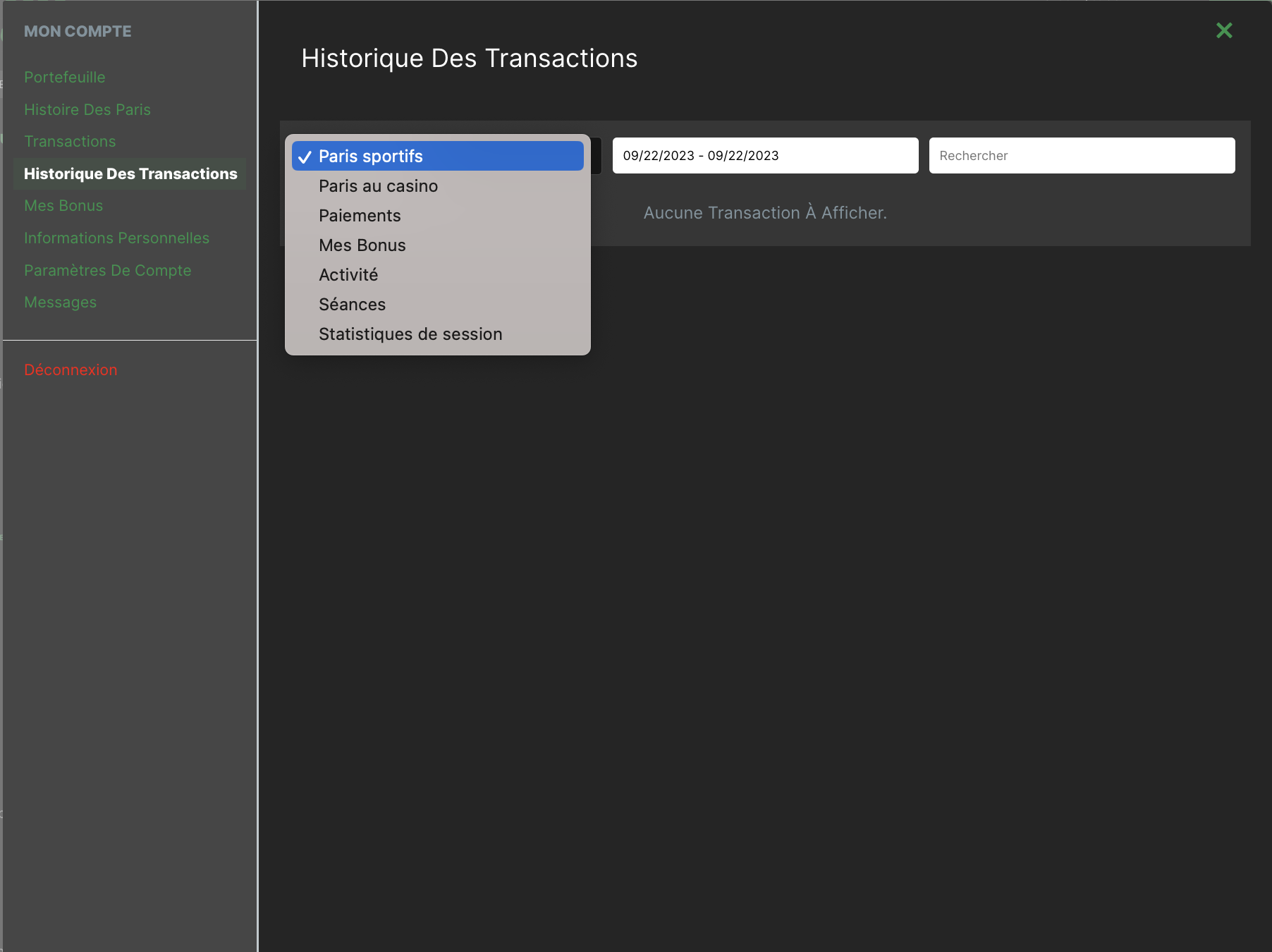Viewport: 1272px width, 952px height.
Task: Close the transaction history panel with X
Action: pyautogui.click(x=1224, y=30)
